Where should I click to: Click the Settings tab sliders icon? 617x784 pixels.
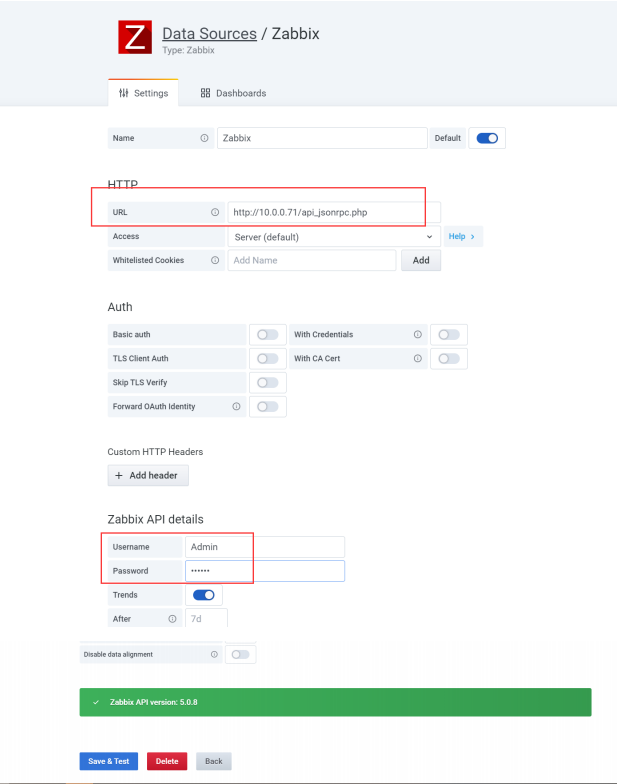124,93
